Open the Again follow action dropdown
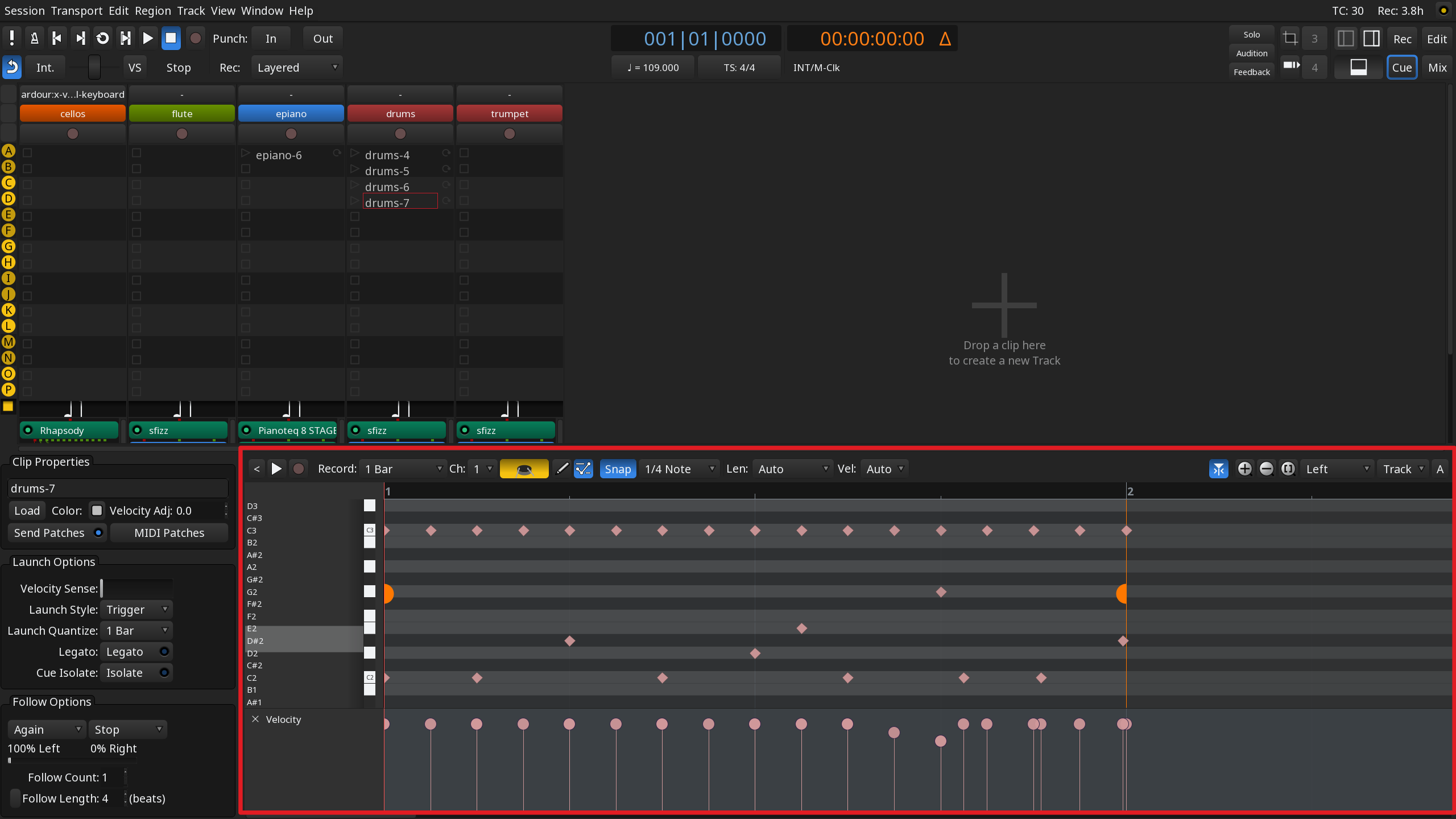The image size is (1456, 819). pyautogui.click(x=47, y=729)
